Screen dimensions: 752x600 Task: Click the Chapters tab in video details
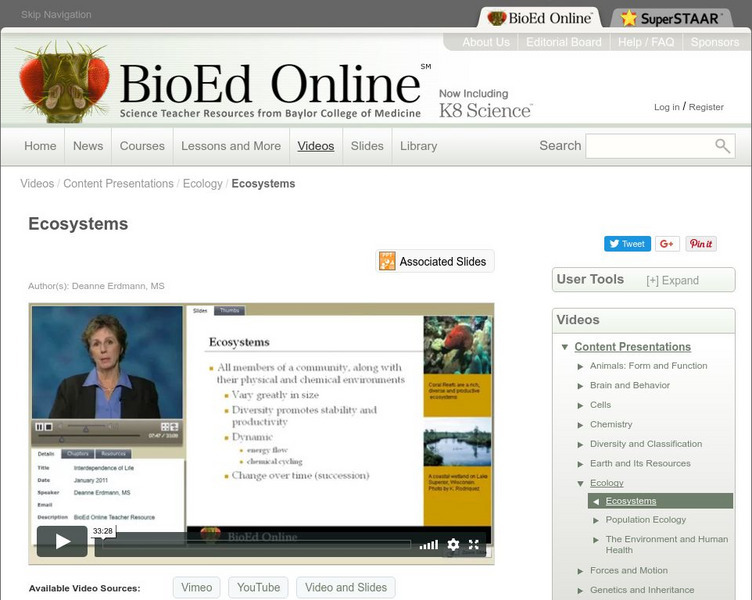[x=78, y=453]
